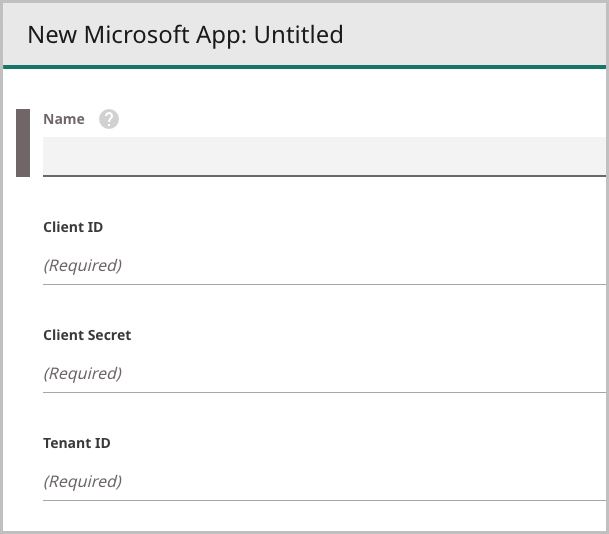The height and width of the screenshot is (534, 609).
Task: Click the 'Name' field label
Action: click(x=64, y=119)
